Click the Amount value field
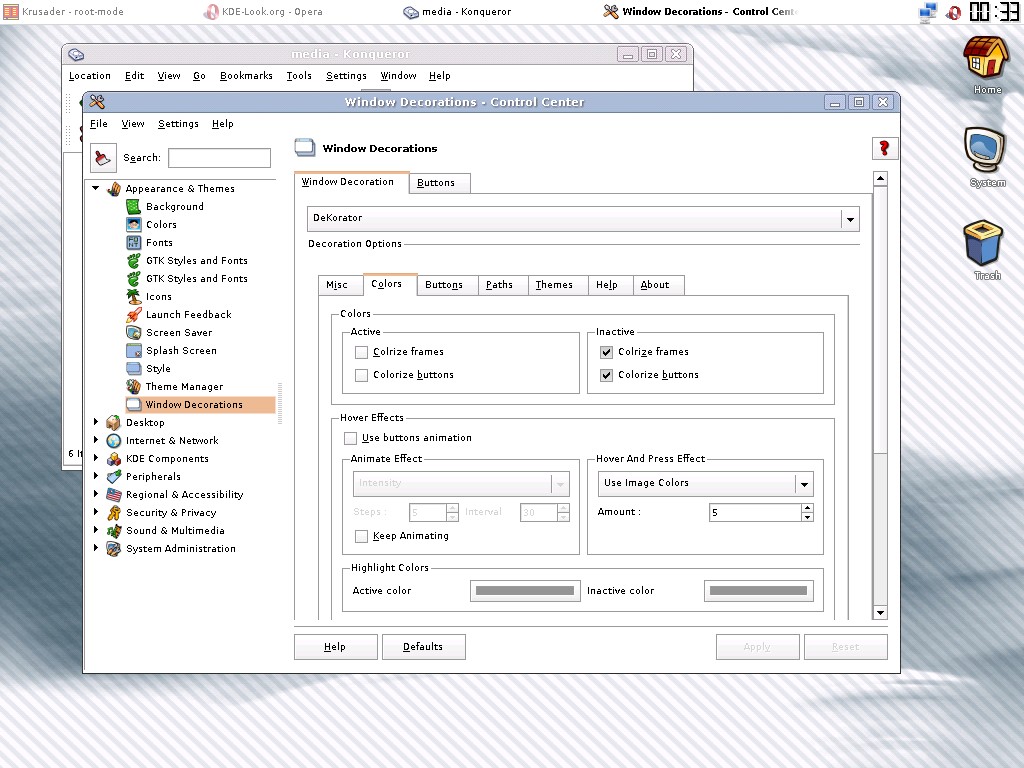The height and width of the screenshot is (768, 1024). pos(756,513)
